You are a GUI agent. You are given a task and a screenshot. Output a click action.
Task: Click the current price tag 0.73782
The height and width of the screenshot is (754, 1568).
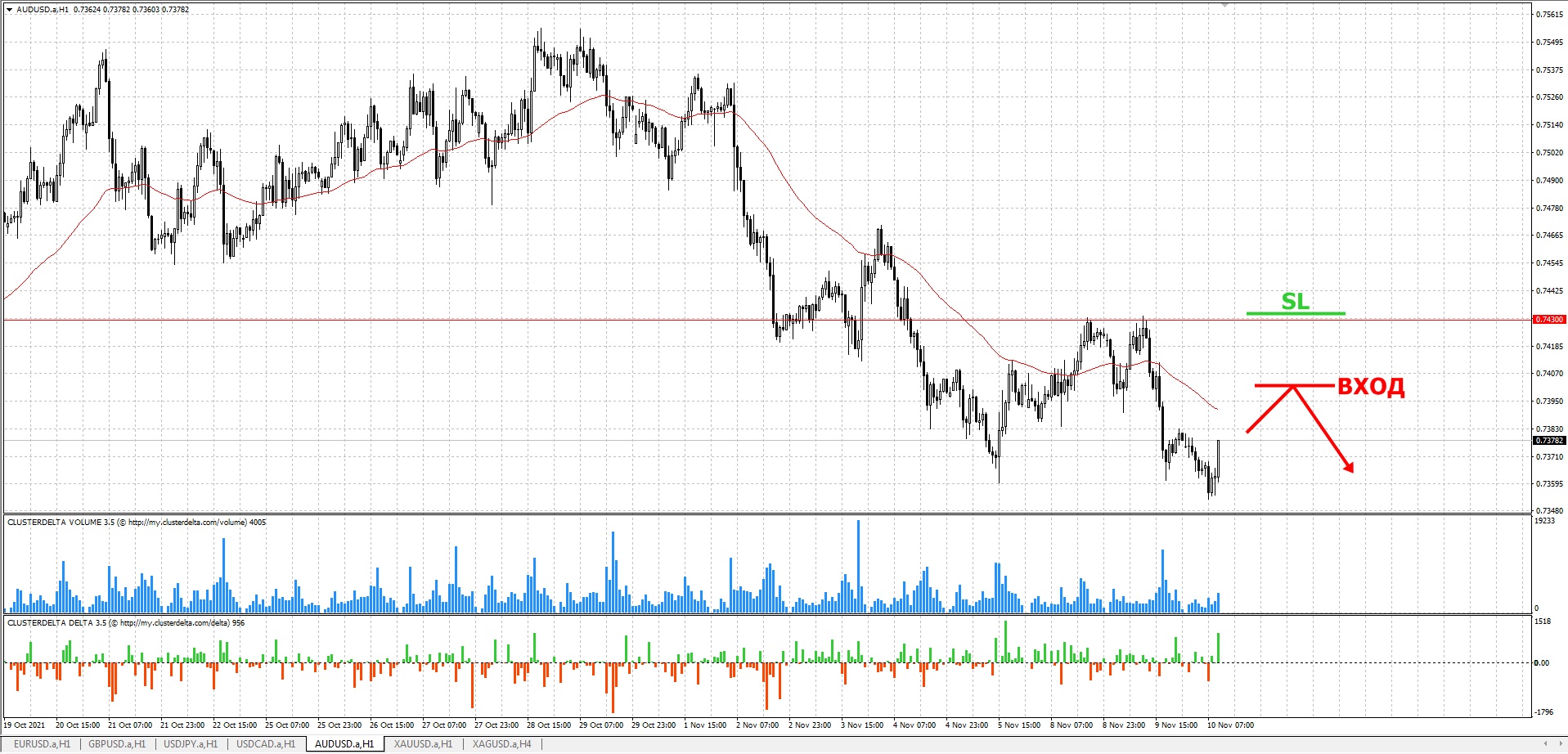coord(1548,441)
